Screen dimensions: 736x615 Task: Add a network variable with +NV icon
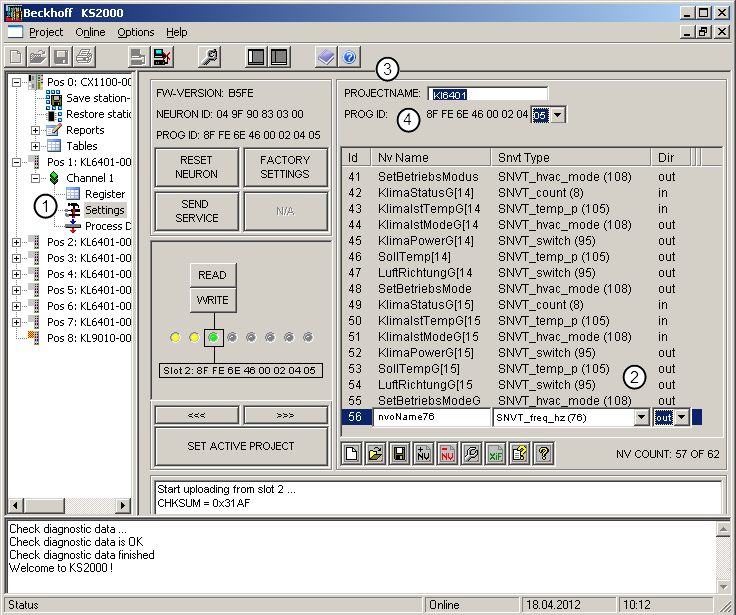[x=424, y=454]
